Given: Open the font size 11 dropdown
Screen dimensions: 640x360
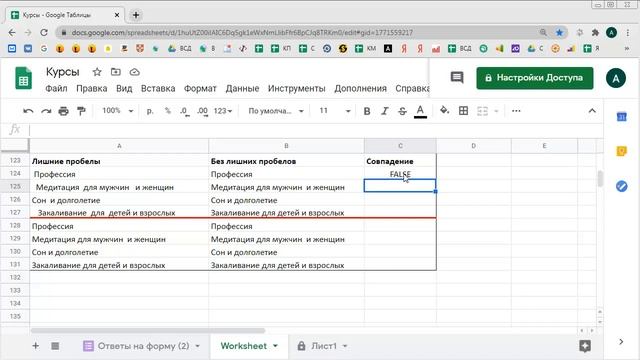Looking at the screenshot, I should pyautogui.click(x=335, y=111).
